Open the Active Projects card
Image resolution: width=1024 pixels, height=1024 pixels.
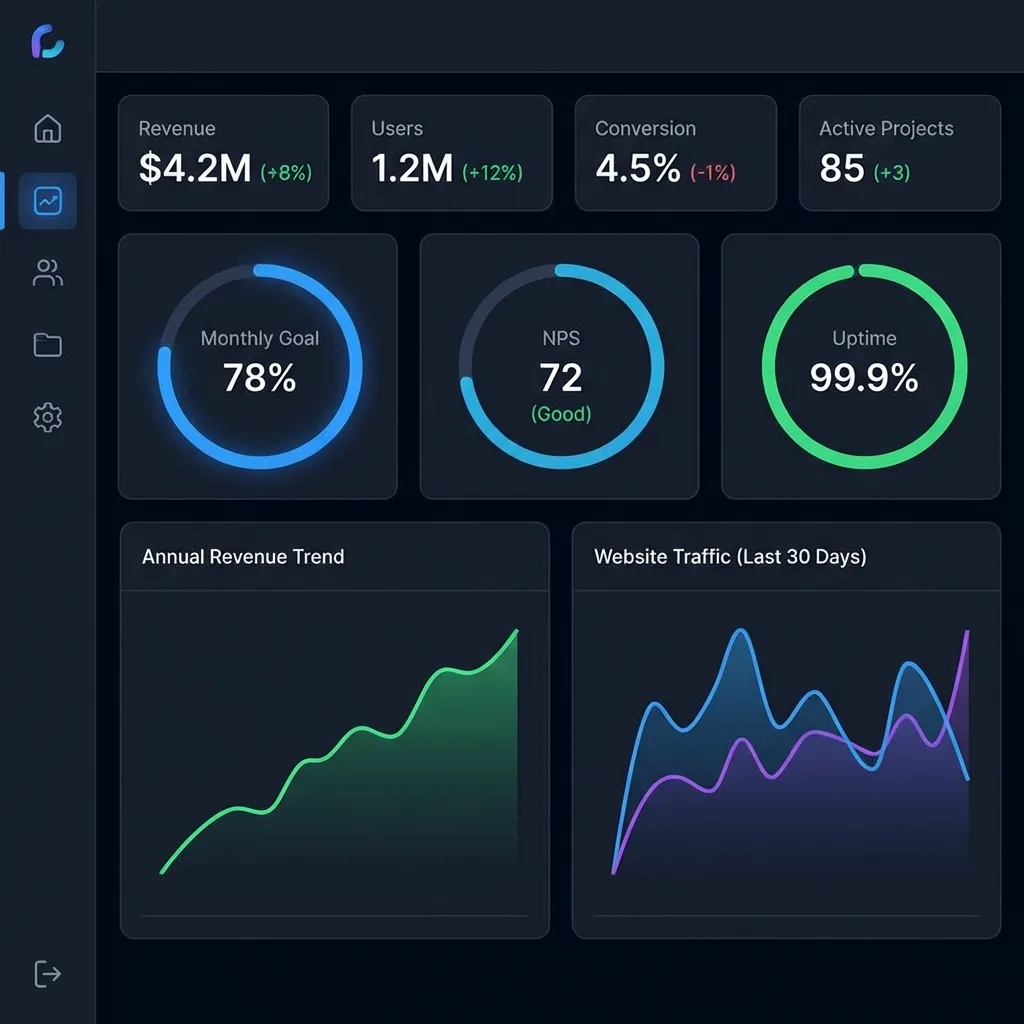tap(898, 152)
